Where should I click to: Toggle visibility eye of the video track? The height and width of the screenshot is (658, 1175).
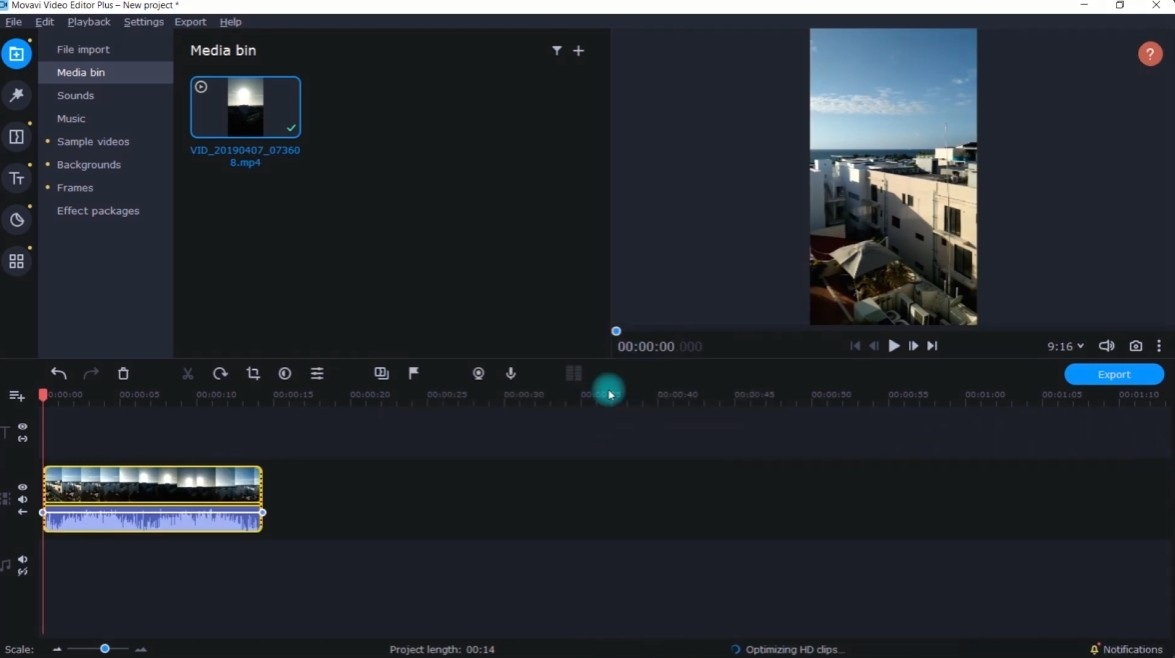(22, 487)
